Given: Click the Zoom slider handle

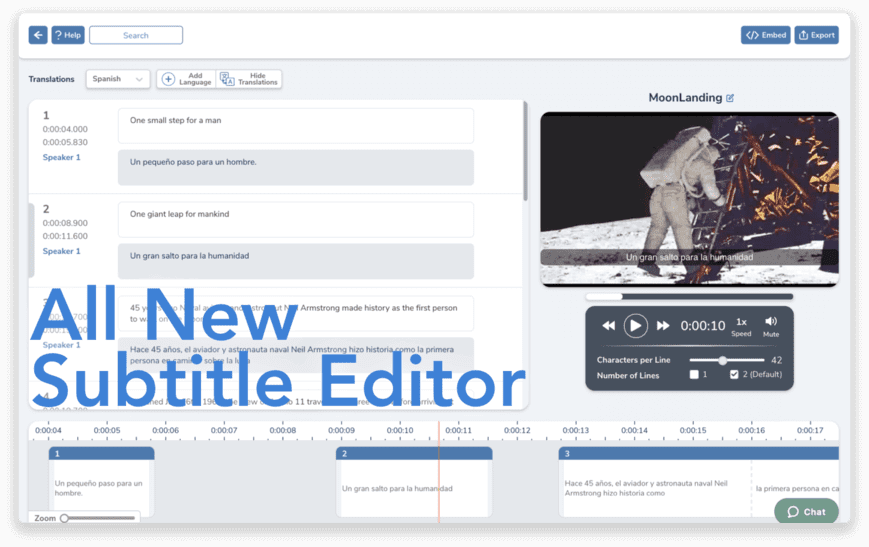Looking at the screenshot, I should coord(64,518).
